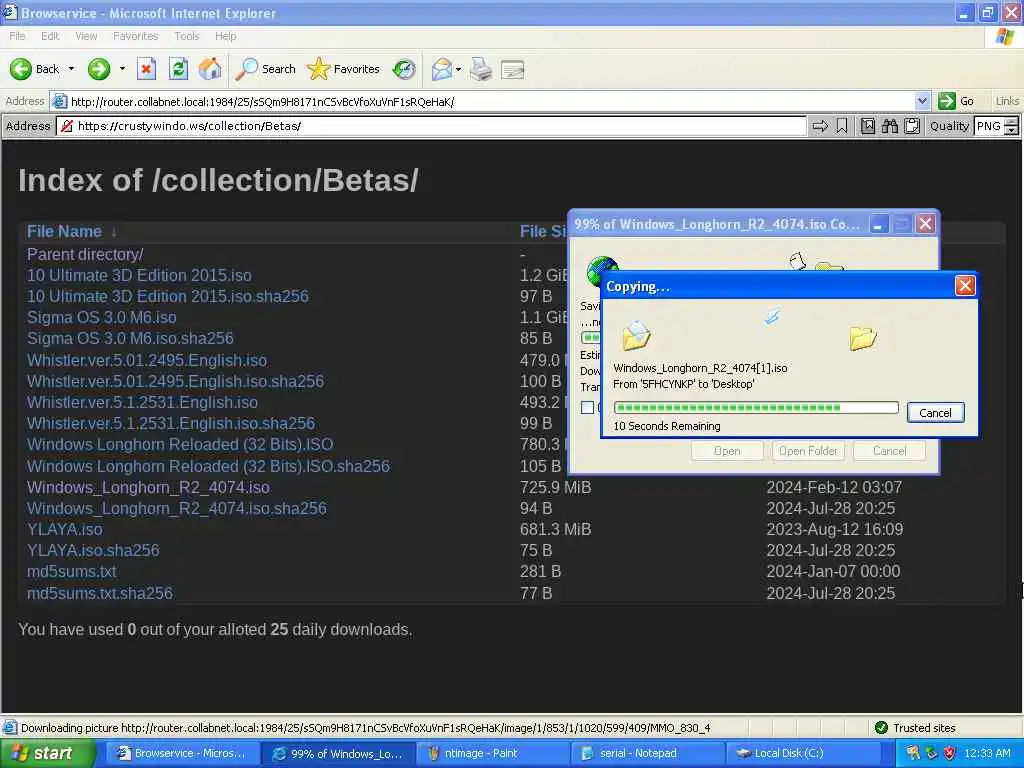Click the IE Back arrow icon
Viewport: 1024px width, 768px height.
click(x=20, y=69)
